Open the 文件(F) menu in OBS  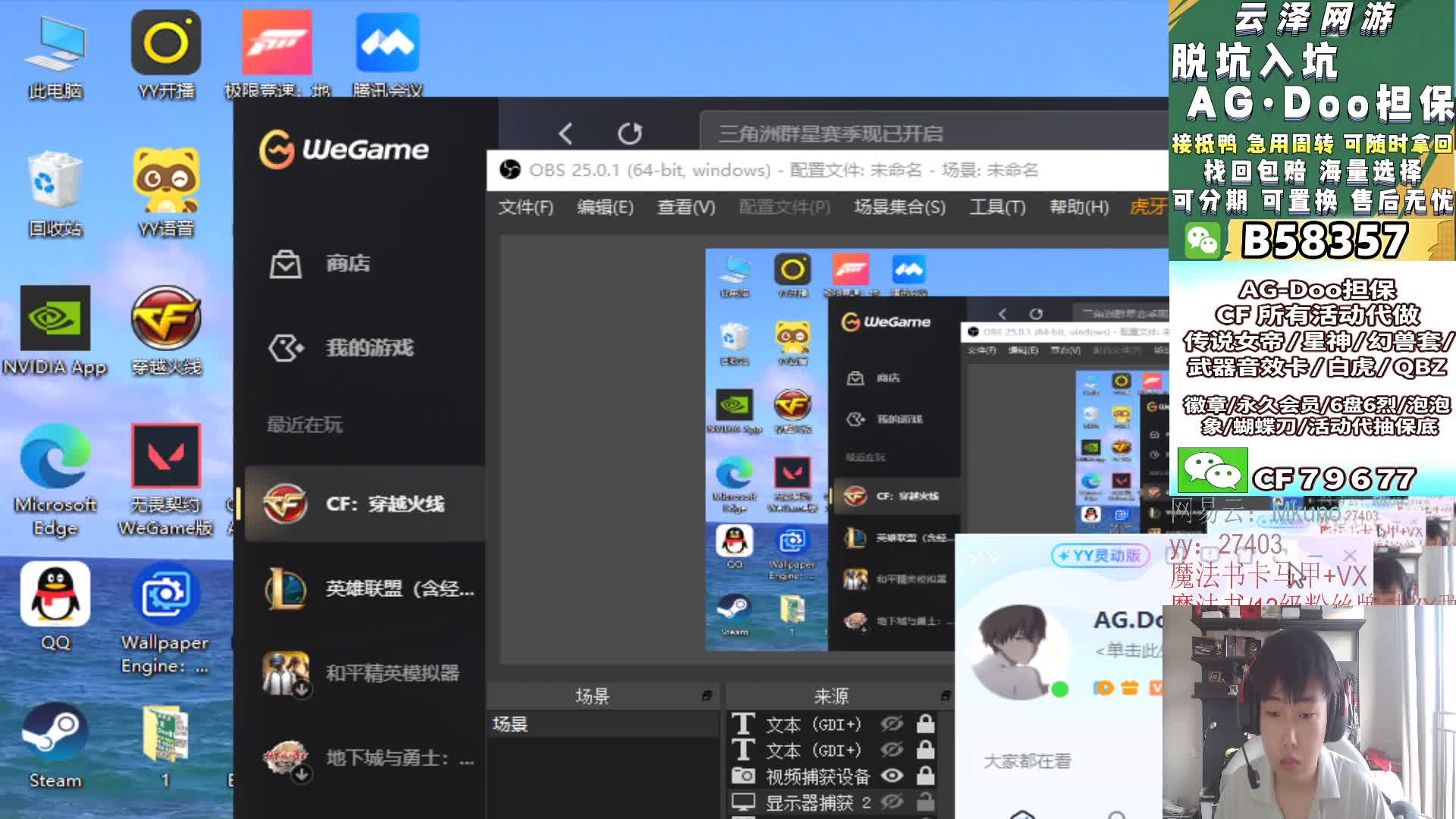[526, 207]
